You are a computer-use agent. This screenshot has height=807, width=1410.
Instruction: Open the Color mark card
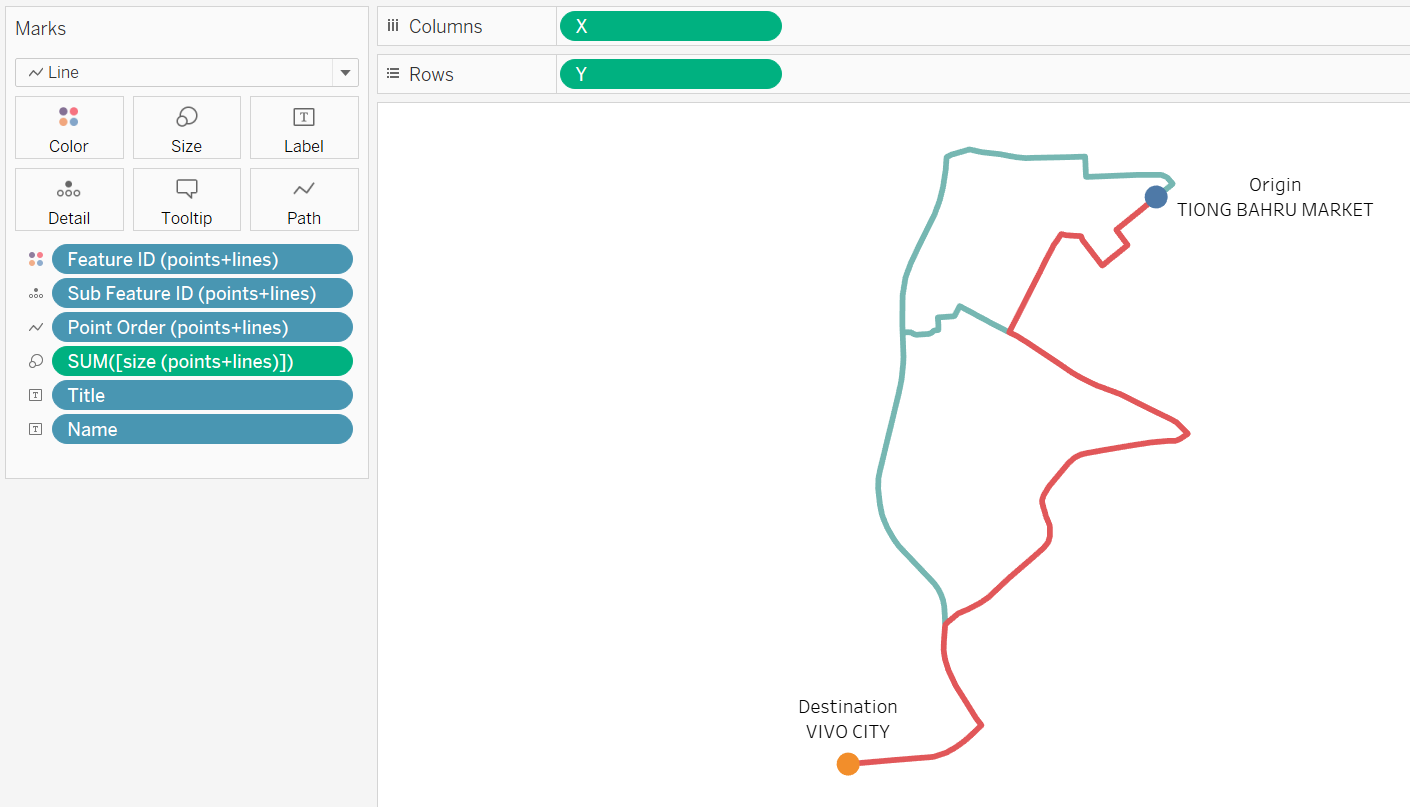coord(69,127)
